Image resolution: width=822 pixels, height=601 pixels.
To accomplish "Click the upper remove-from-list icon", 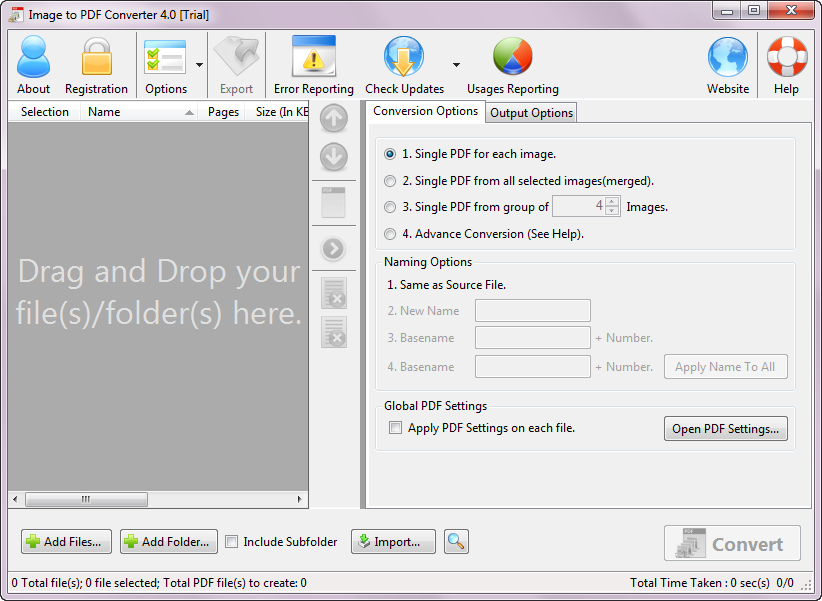I will pos(334,293).
